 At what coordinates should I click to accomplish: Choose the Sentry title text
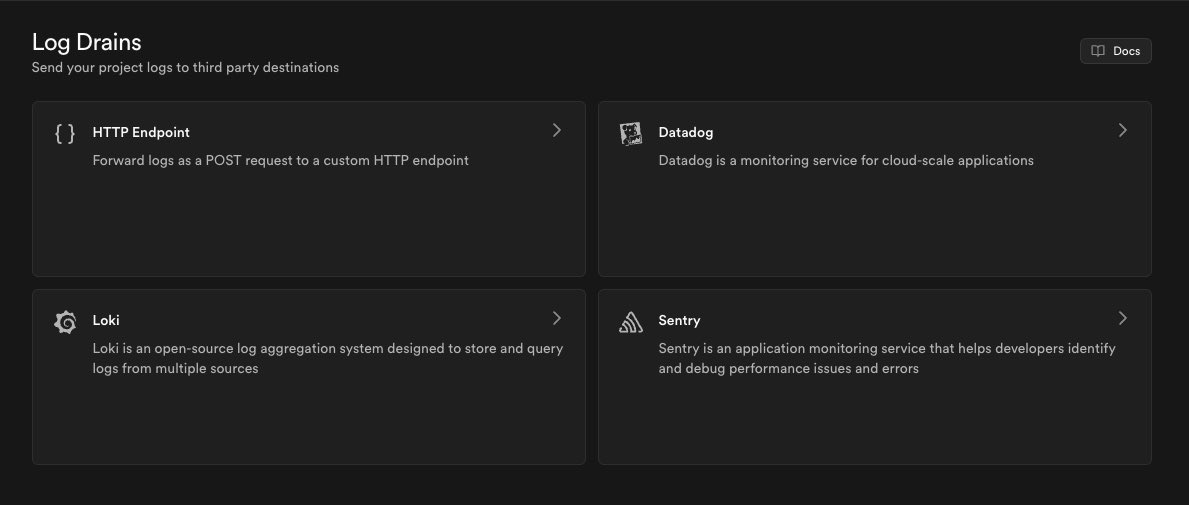click(x=679, y=320)
